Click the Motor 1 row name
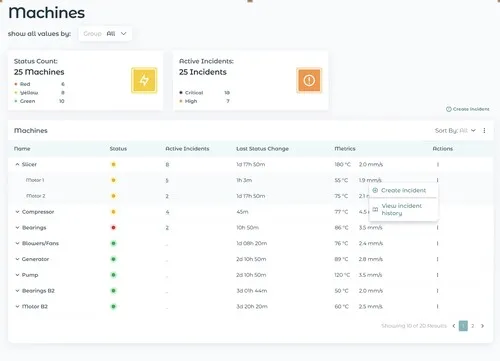Screen dimensions: 500x361 [35, 180]
